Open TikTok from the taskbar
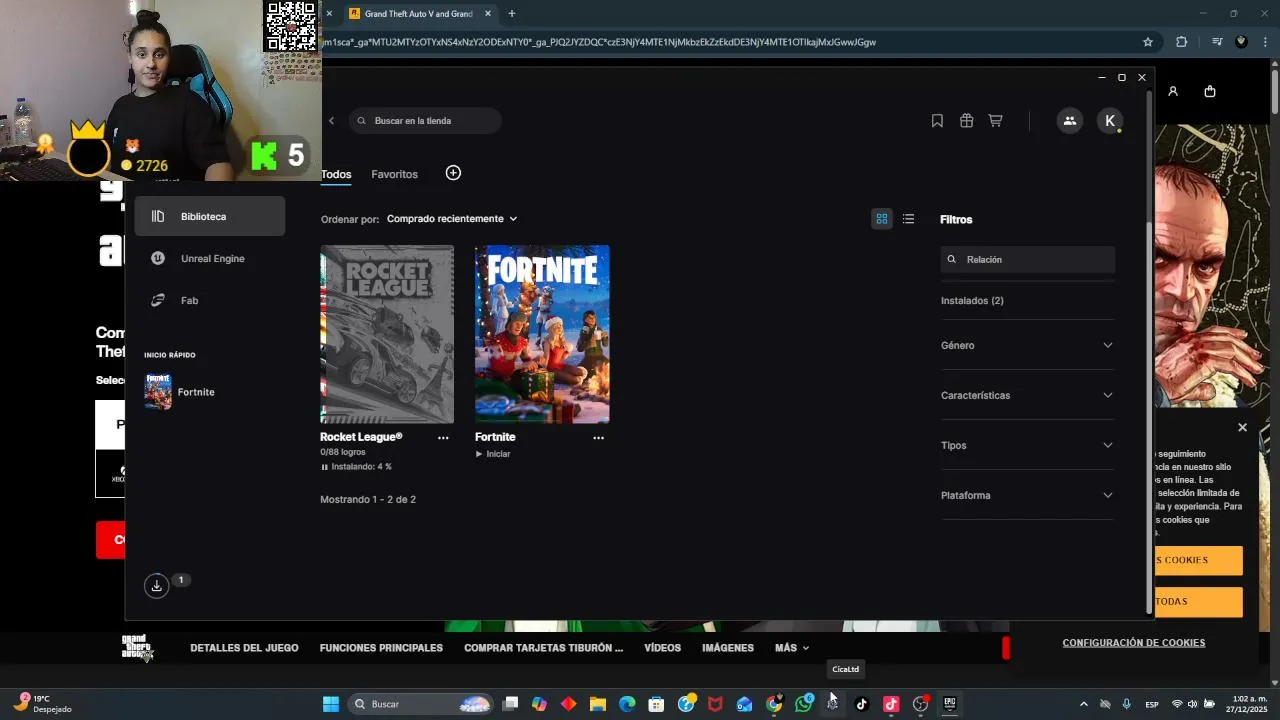Image resolution: width=1280 pixels, height=720 pixels. 862,704
